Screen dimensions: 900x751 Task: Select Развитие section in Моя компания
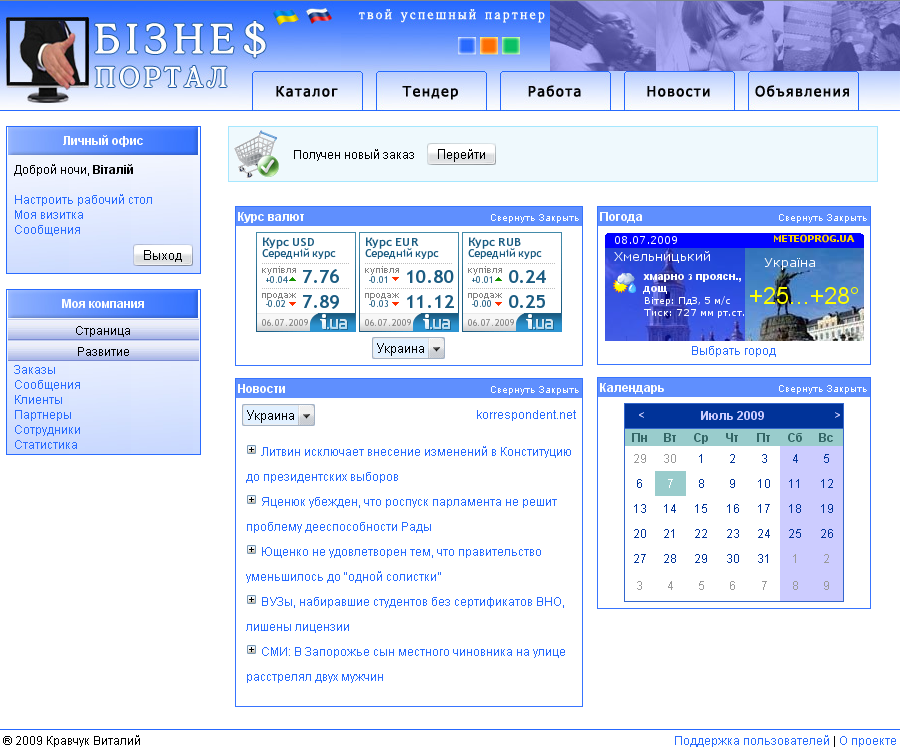(103, 351)
